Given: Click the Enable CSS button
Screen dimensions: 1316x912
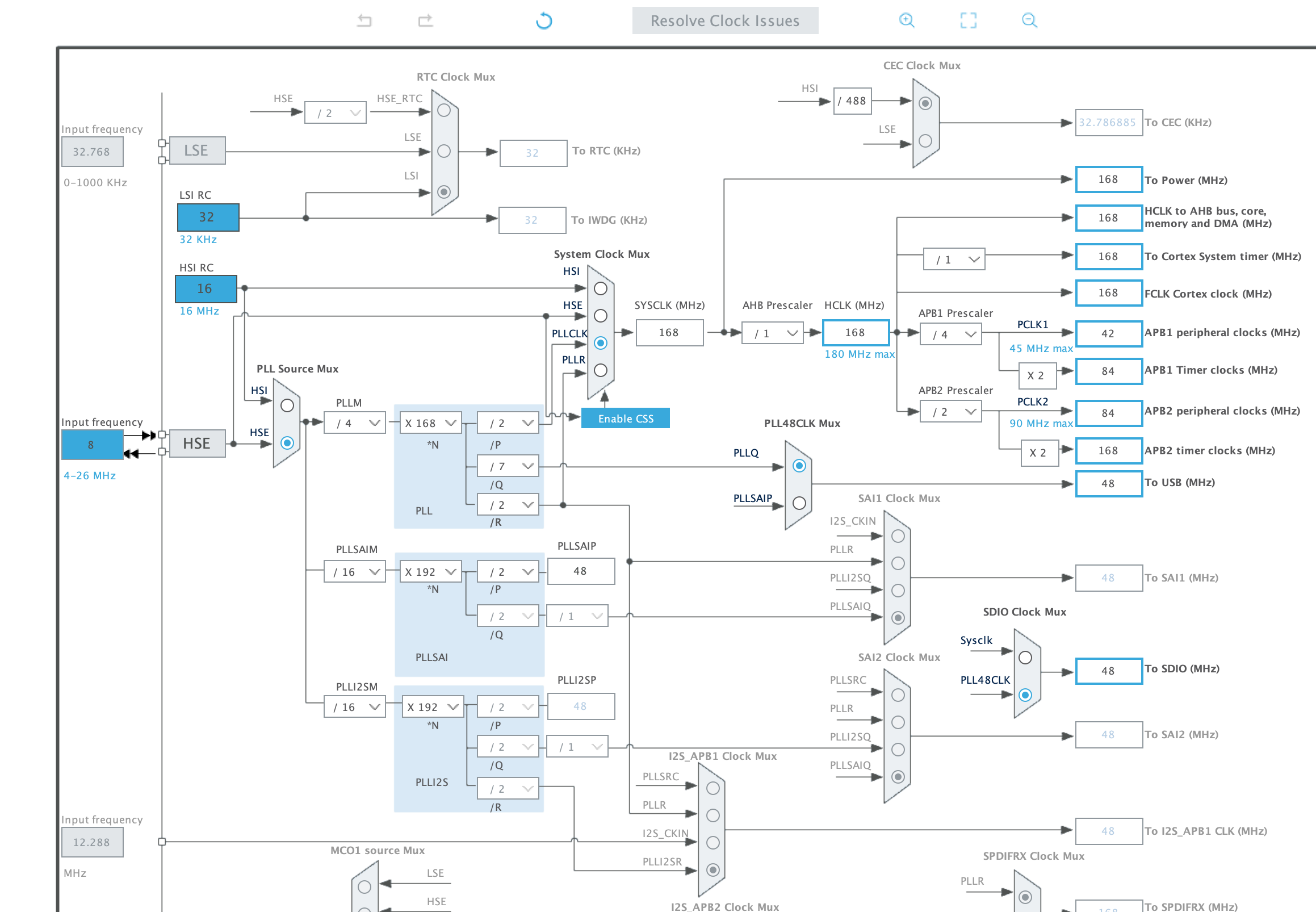Looking at the screenshot, I should (626, 419).
